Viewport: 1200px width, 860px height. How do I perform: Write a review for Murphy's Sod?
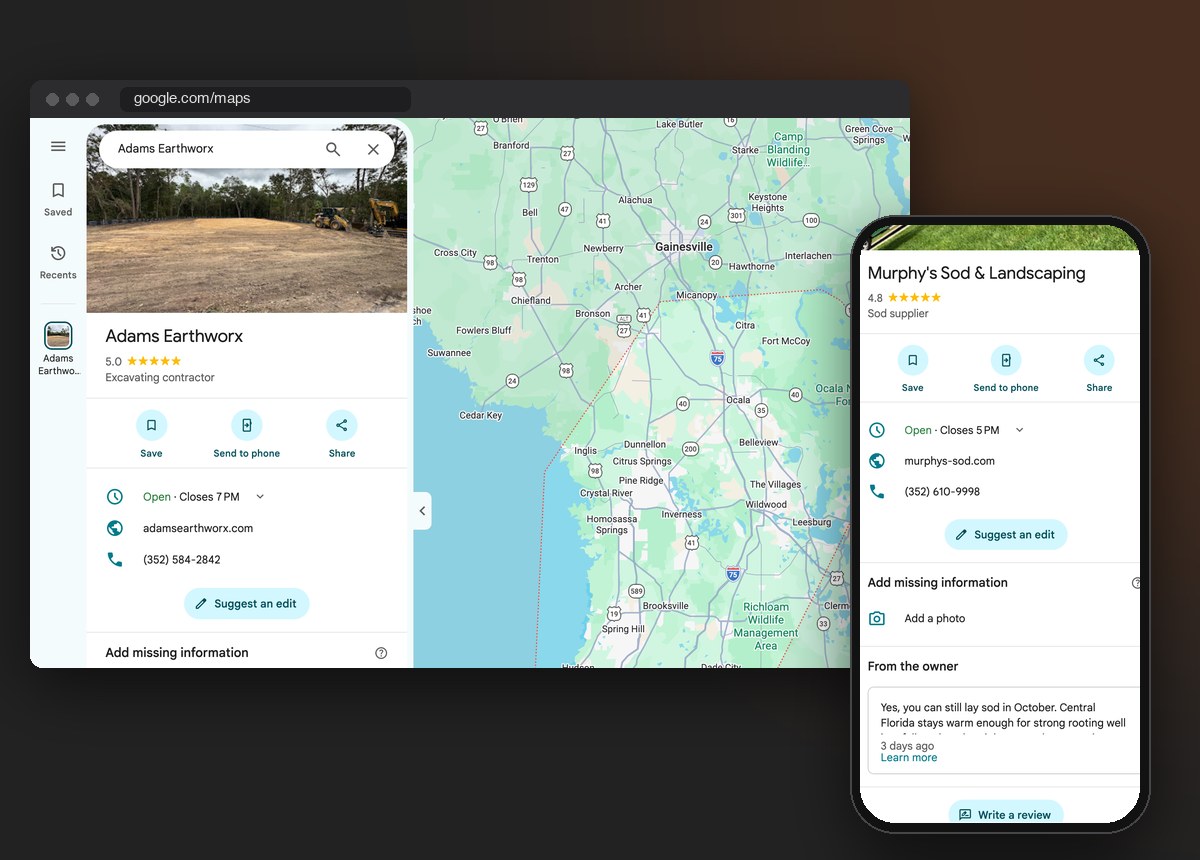[1006, 812]
